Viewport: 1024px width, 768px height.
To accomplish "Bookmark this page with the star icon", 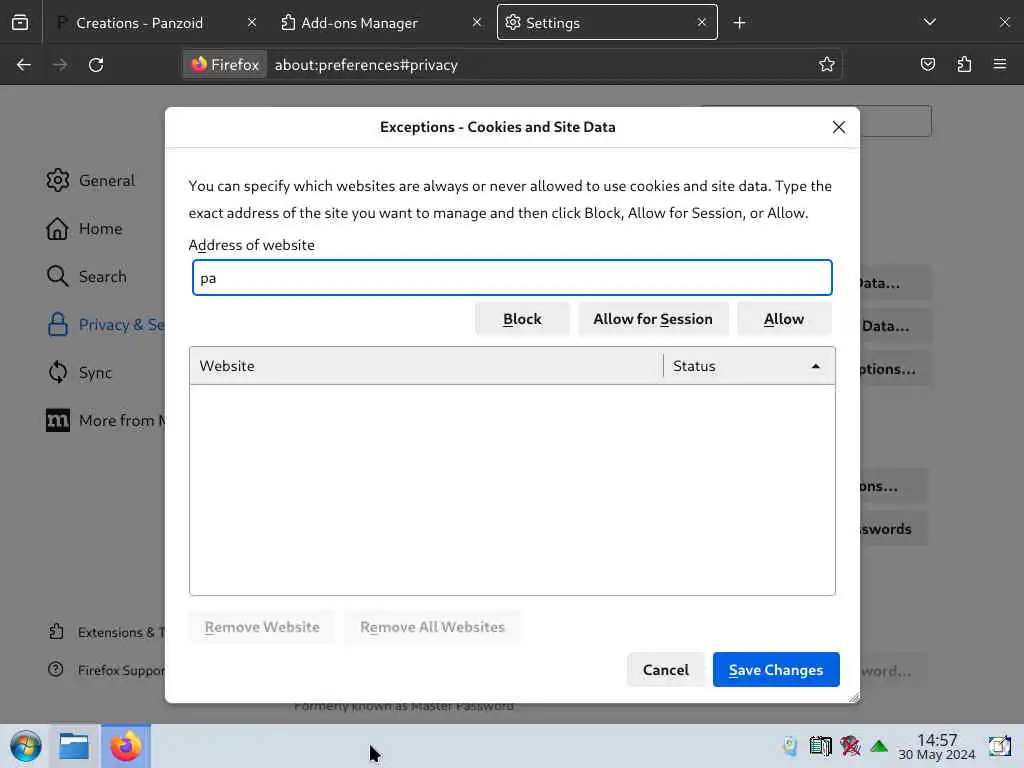I will 827,65.
